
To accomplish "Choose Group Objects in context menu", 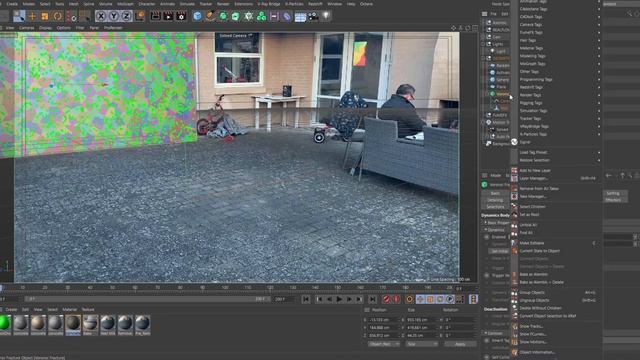I will 555,293.
